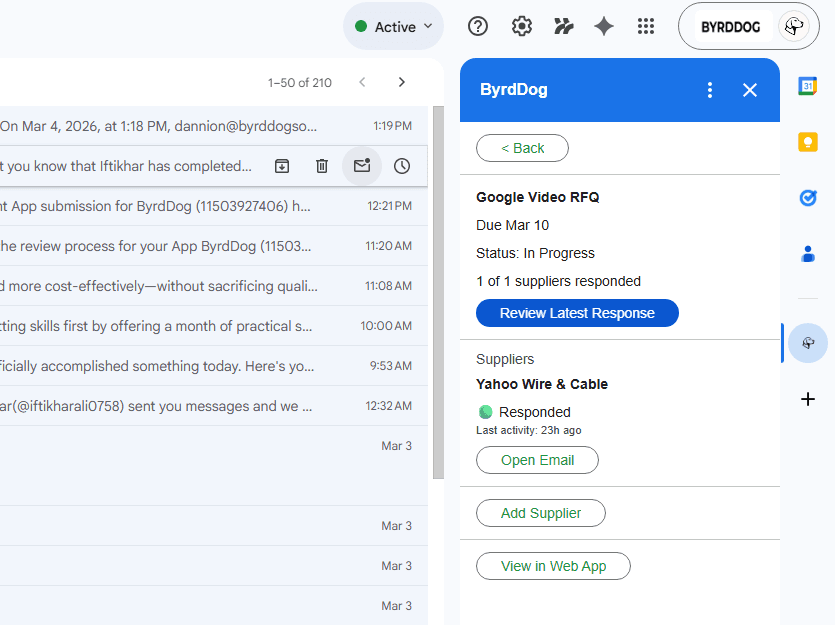Click the Google Video RFQ title

(537, 198)
